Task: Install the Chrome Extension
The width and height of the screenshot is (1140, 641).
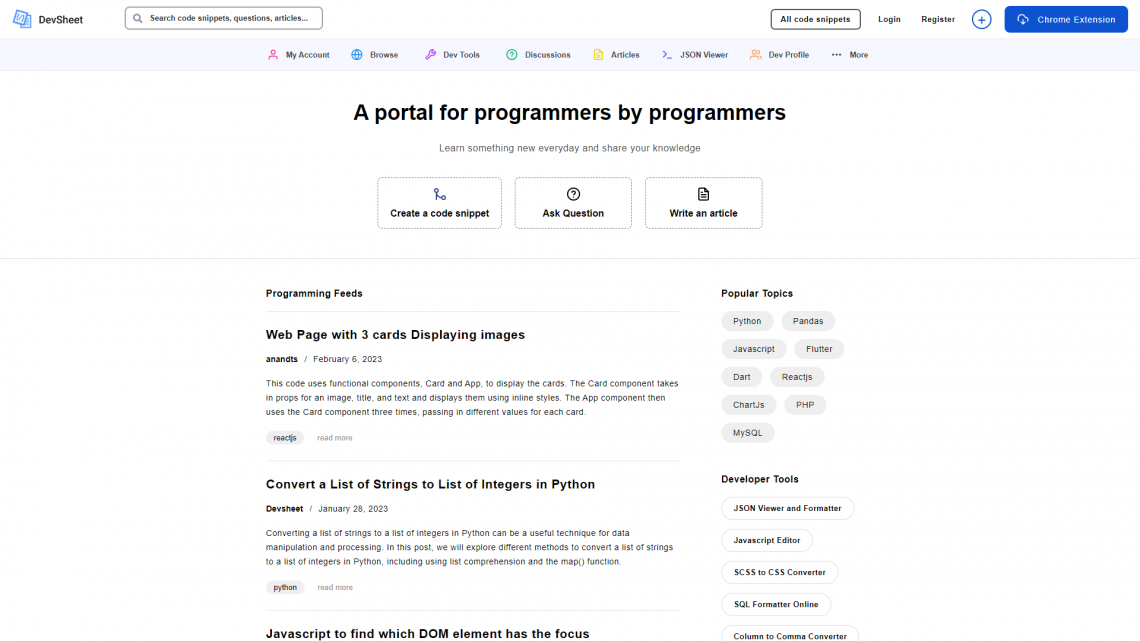Action: [1066, 18]
